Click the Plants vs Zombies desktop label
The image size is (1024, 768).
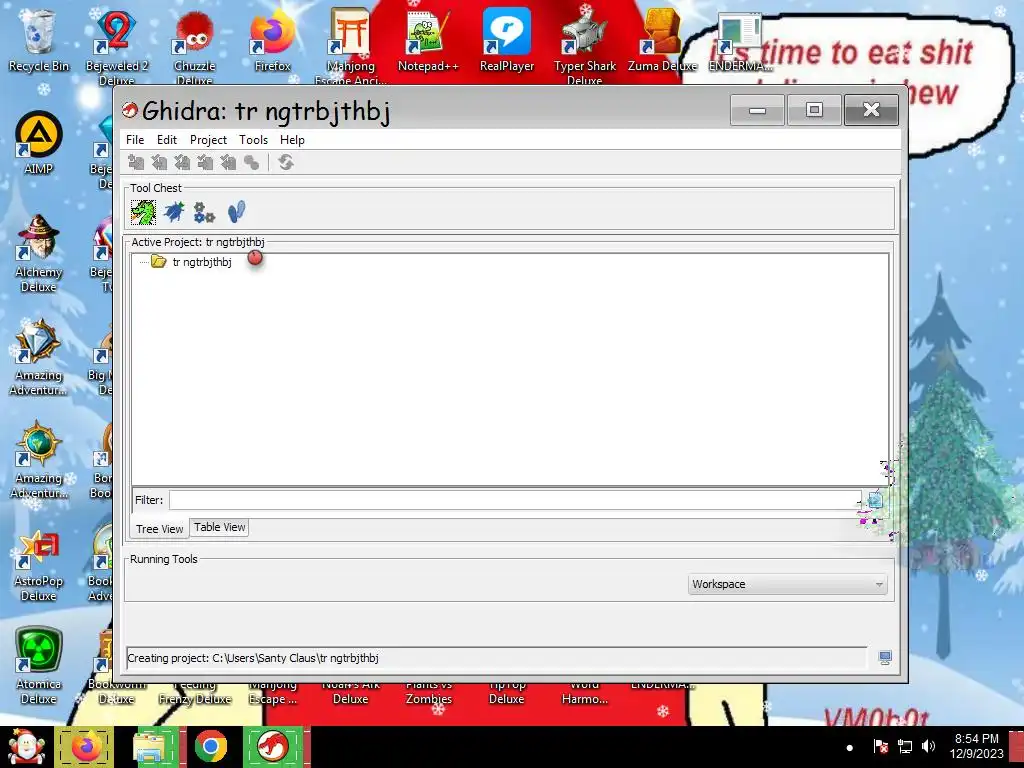[428, 692]
